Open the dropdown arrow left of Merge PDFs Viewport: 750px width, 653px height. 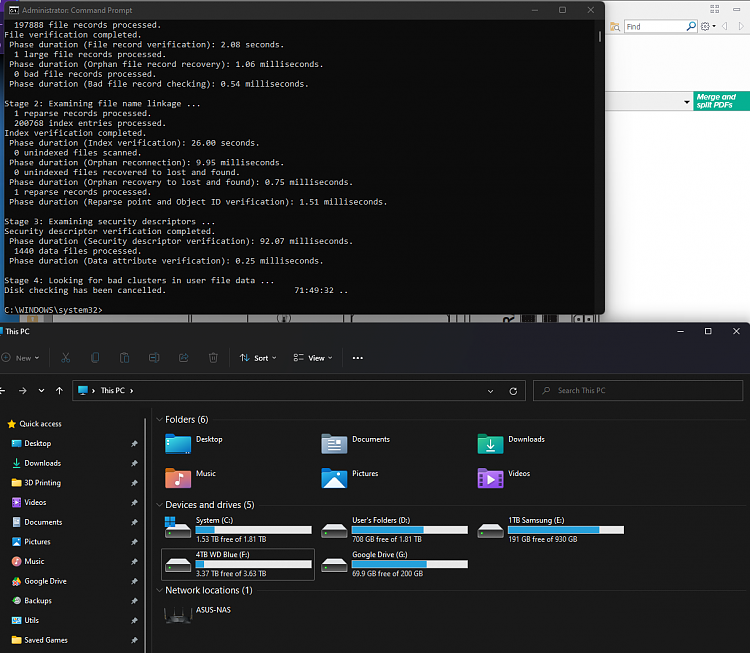686,102
